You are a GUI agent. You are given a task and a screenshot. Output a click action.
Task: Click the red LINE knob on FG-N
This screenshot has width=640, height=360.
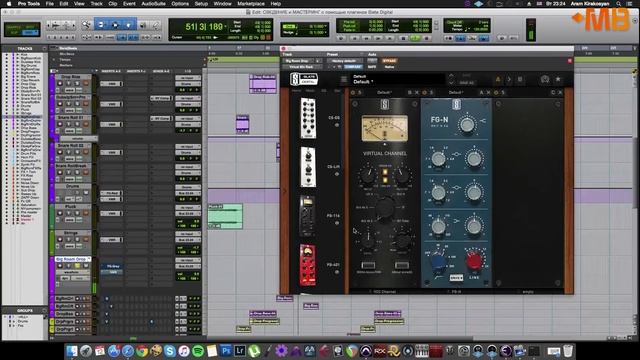pyautogui.click(x=474, y=260)
